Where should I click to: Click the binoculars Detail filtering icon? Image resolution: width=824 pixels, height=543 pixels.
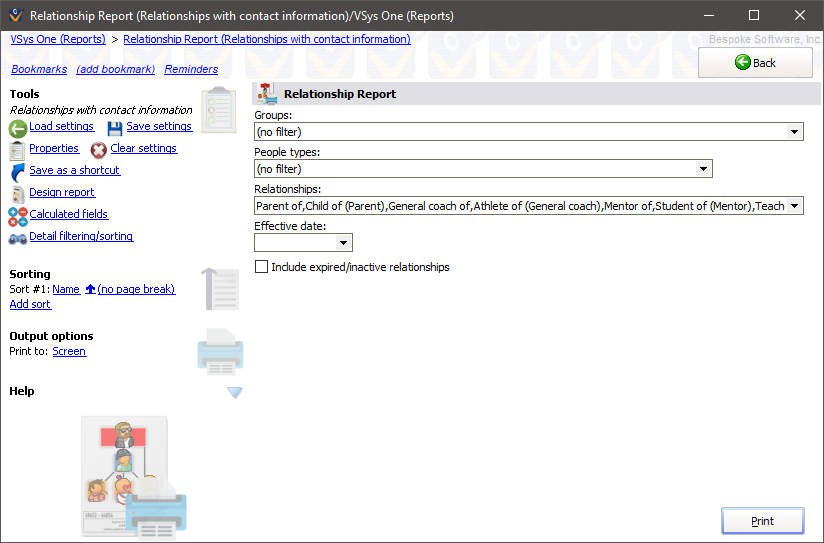pos(18,239)
